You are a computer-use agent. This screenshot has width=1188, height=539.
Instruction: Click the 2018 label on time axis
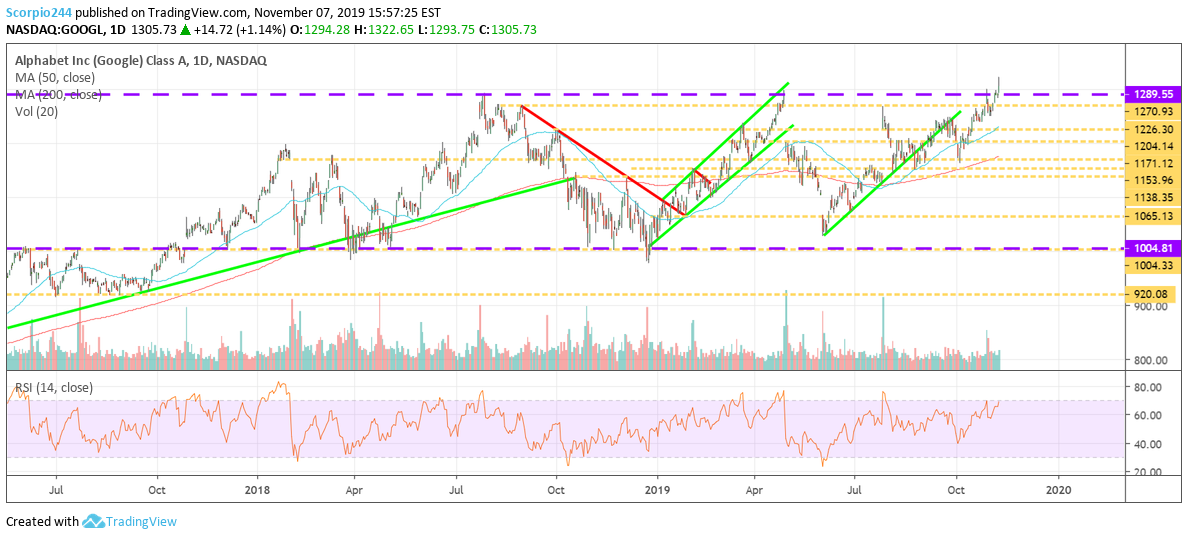(x=258, y=490)
